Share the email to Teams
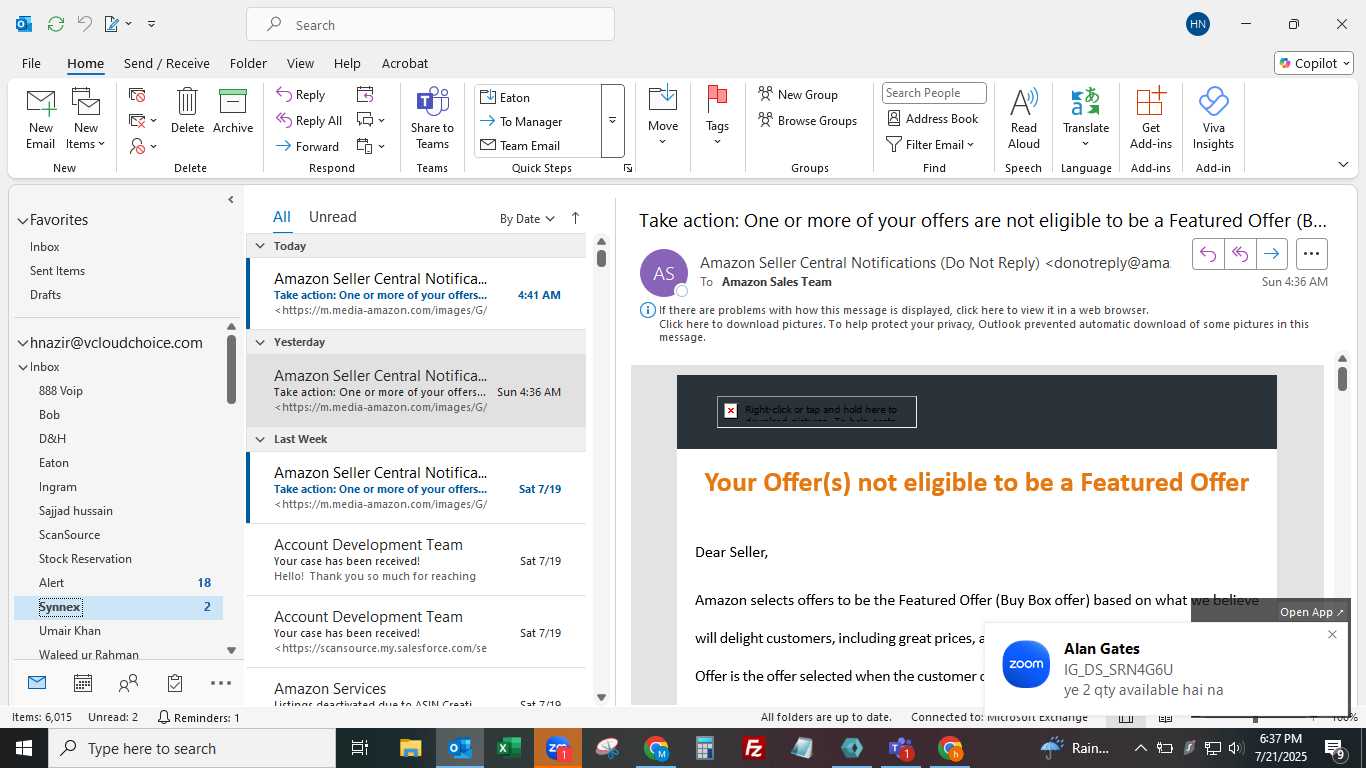 (432, 119)
